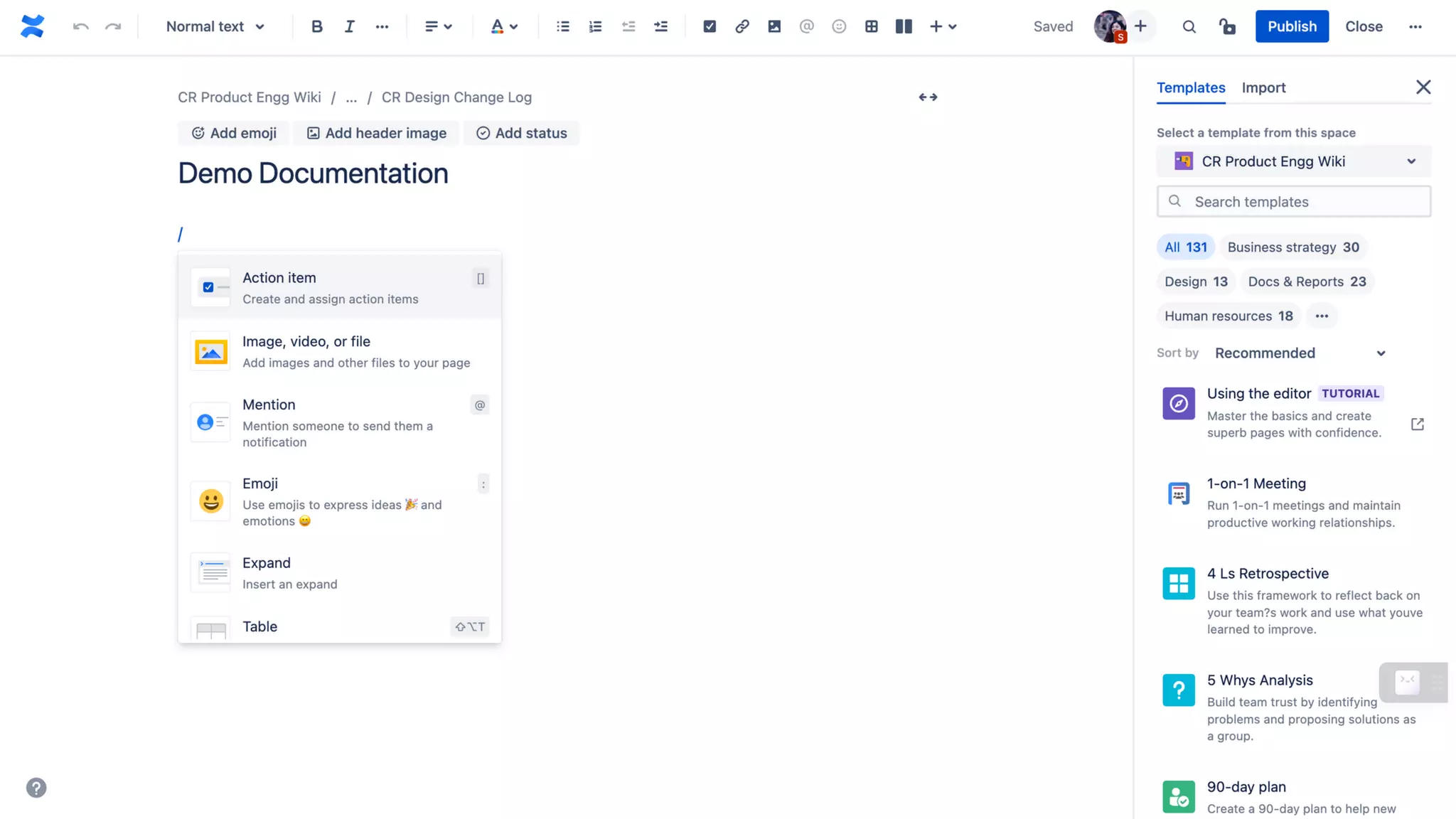Open the Normal text style dropdown
Image resolution: width=1456 pixels, height=819 pixels.
(215, 26)
